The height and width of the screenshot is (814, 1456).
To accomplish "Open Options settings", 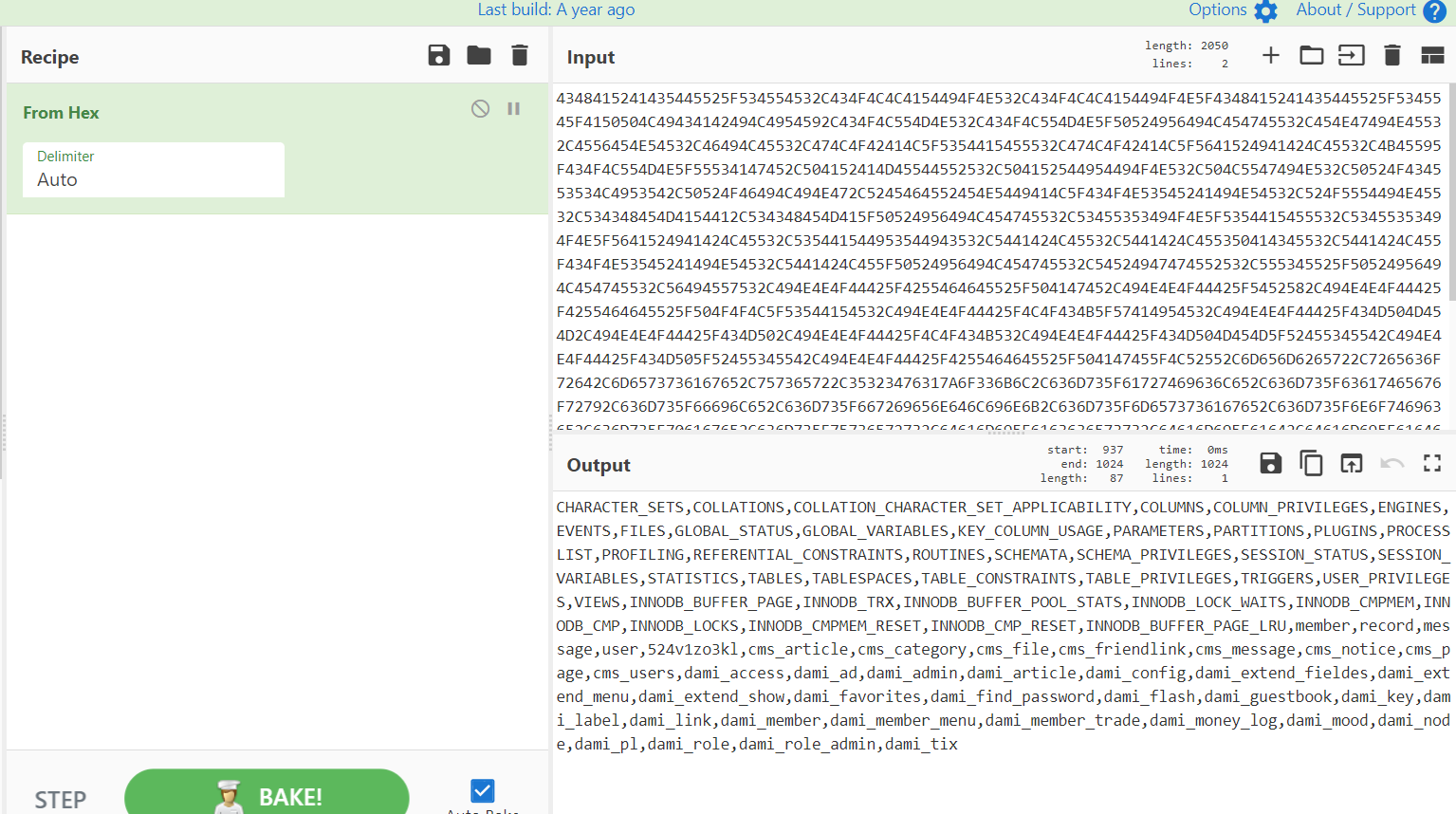I will pyautogui.click(x=1232, y=10).
